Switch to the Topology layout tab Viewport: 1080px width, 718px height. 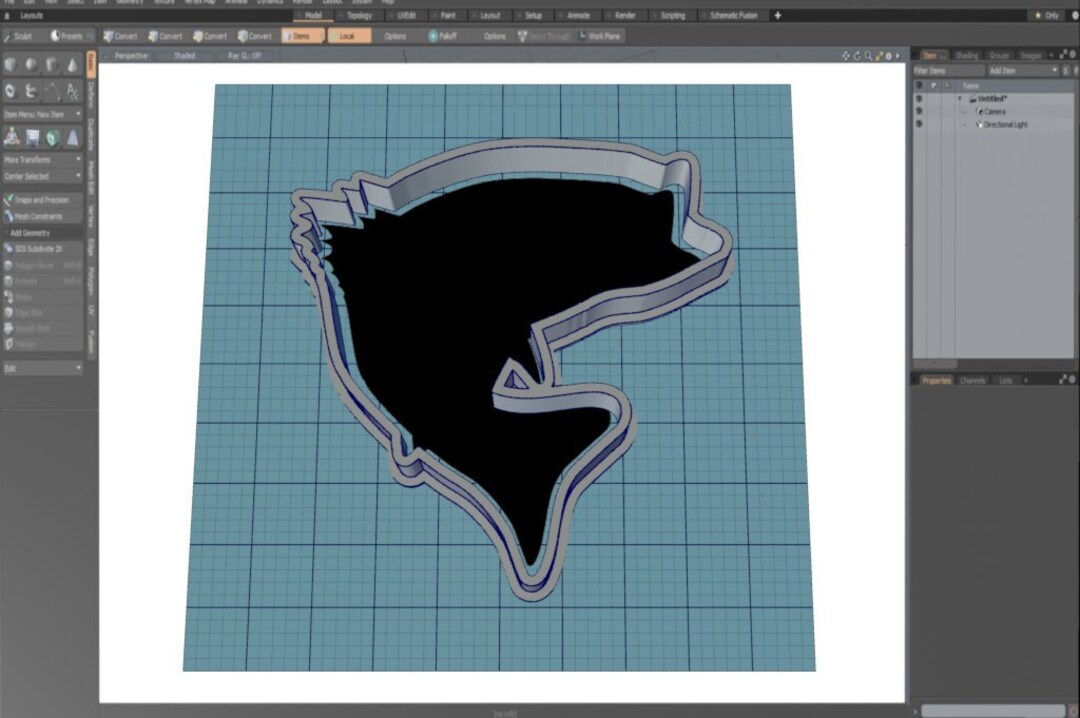pos(358,15)
